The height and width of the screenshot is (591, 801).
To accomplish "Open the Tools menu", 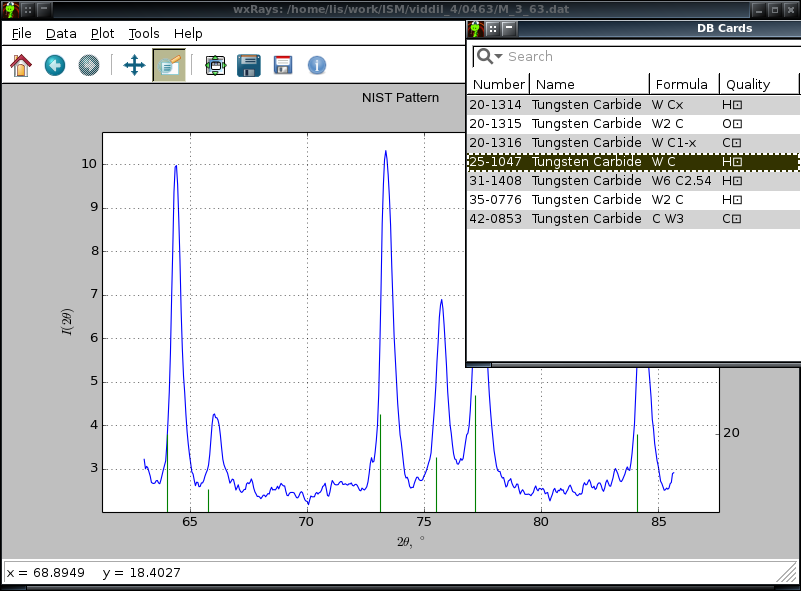I will pyautogui.click(x=144, y=33).
